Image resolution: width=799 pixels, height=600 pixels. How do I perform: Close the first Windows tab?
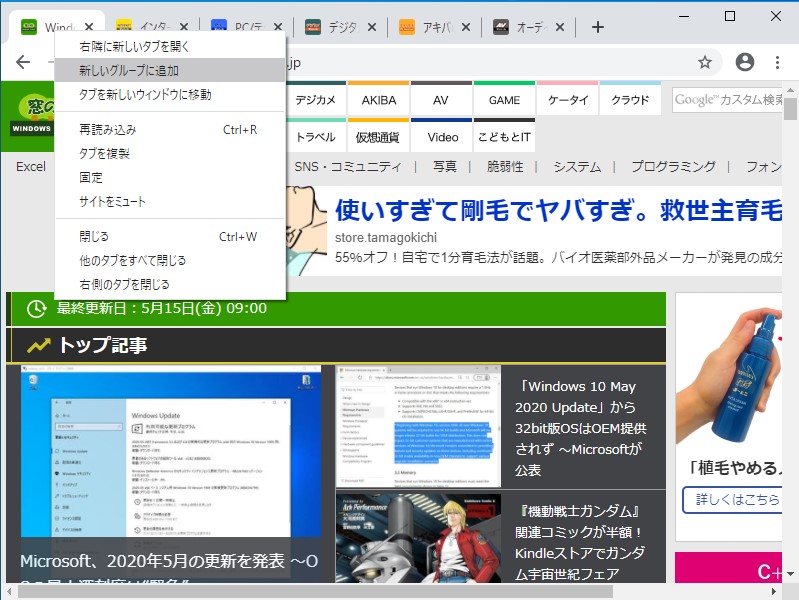(89, 27)
